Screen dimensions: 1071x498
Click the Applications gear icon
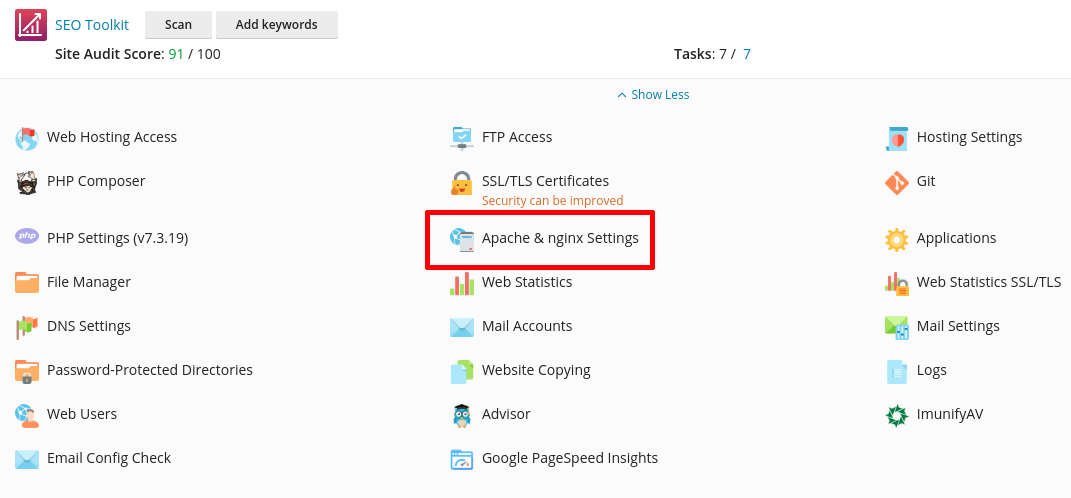897,239
